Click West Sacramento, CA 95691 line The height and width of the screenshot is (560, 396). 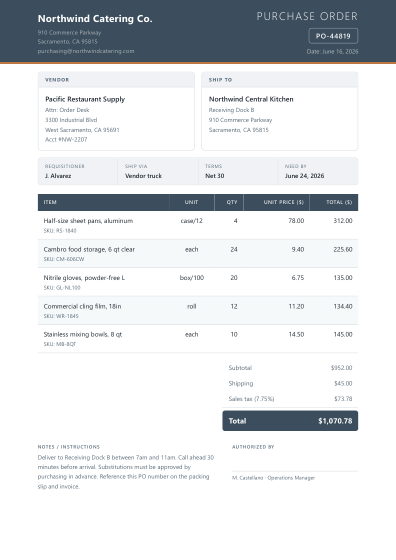click(x=82, y=130)
